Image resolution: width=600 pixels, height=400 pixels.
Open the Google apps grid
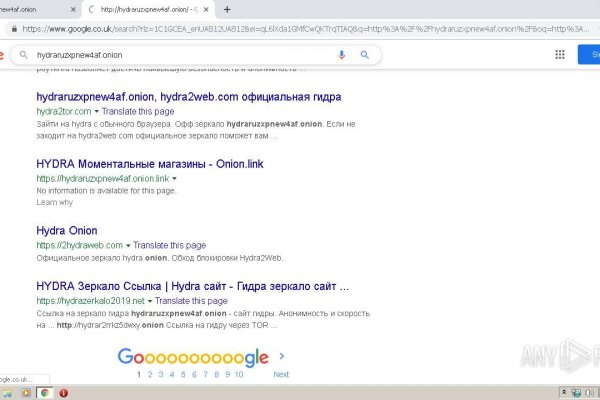click(x=559, y=55)
